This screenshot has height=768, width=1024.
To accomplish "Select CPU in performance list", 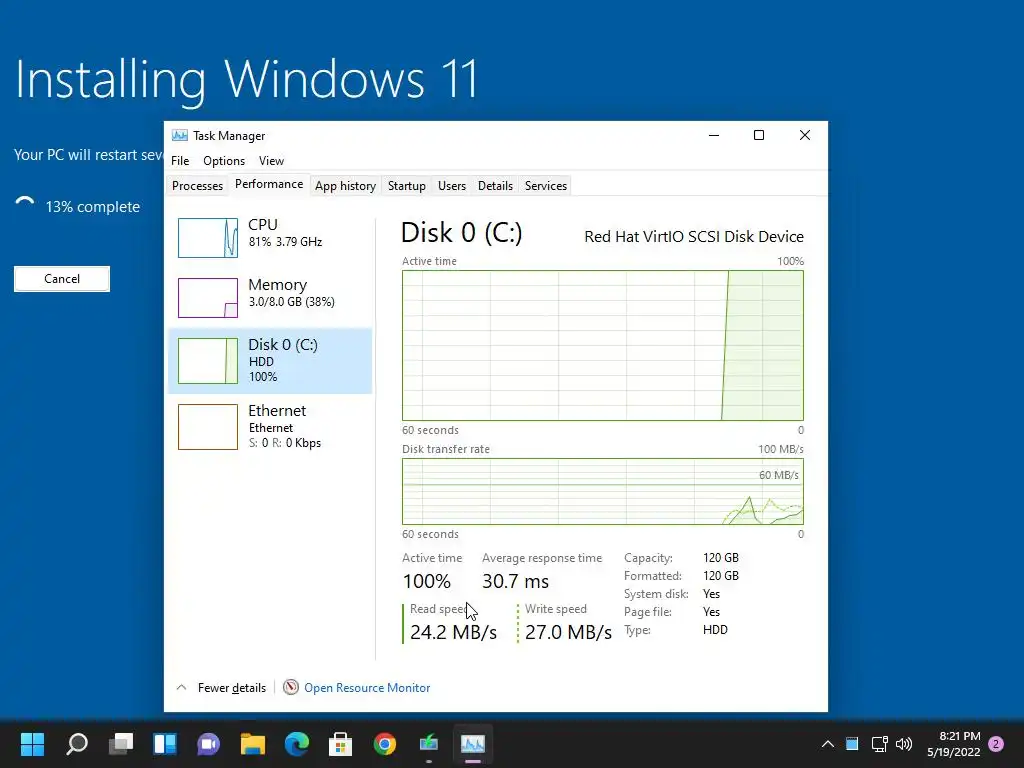I will point(270,237).
